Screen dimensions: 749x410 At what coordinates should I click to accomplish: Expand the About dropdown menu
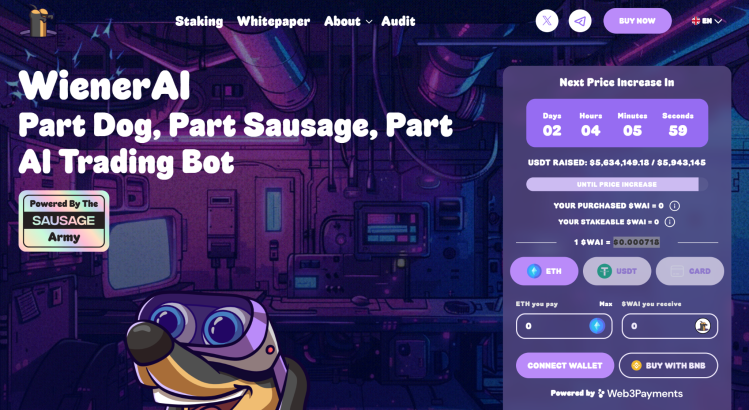pos(348,21)
